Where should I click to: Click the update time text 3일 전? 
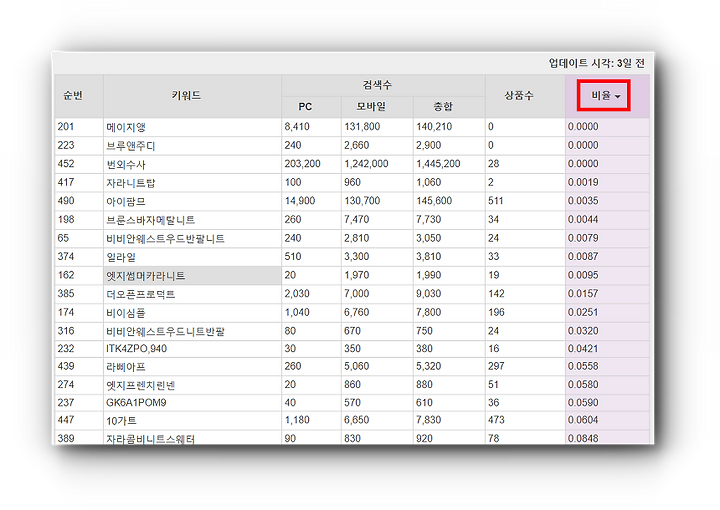click(630, 63)
